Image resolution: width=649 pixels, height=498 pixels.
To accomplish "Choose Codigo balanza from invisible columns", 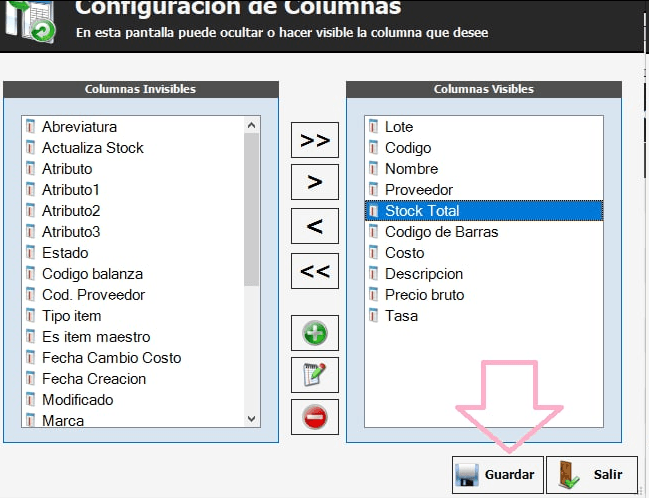I will [x=92, y=274].
